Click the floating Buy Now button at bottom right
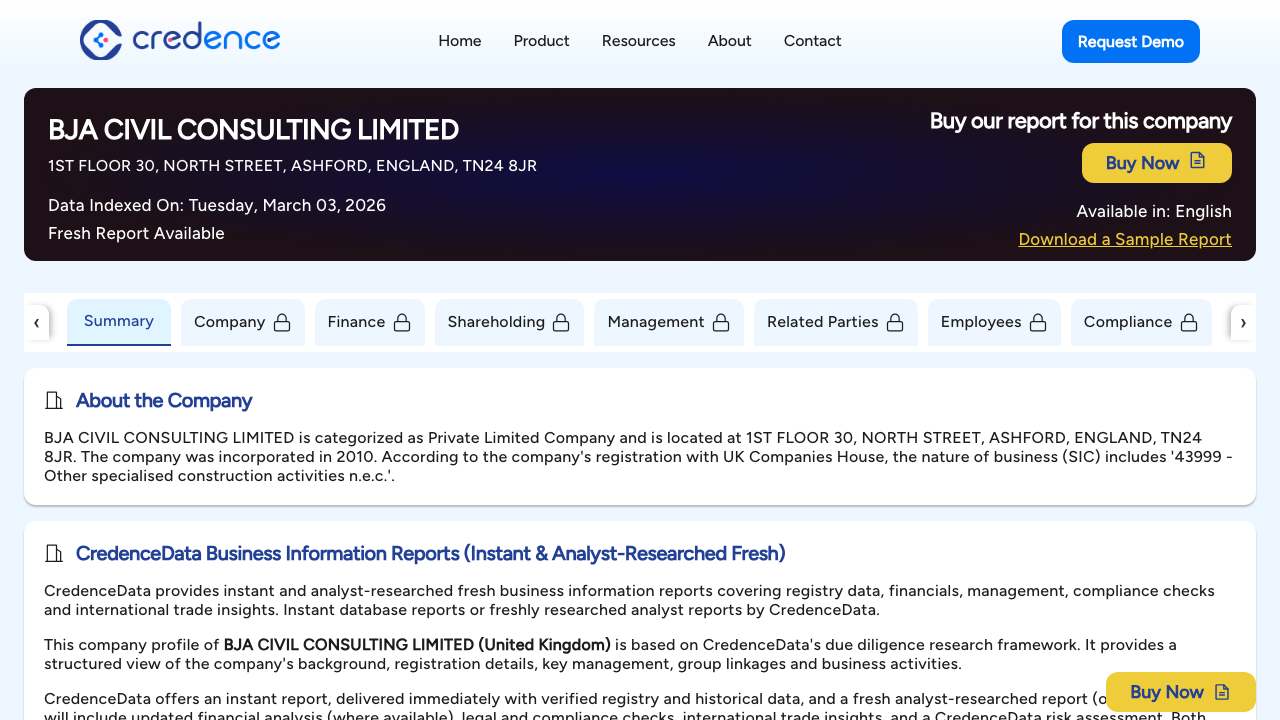Viewport: 1280px width, 720px height. tap(1180, 691)
